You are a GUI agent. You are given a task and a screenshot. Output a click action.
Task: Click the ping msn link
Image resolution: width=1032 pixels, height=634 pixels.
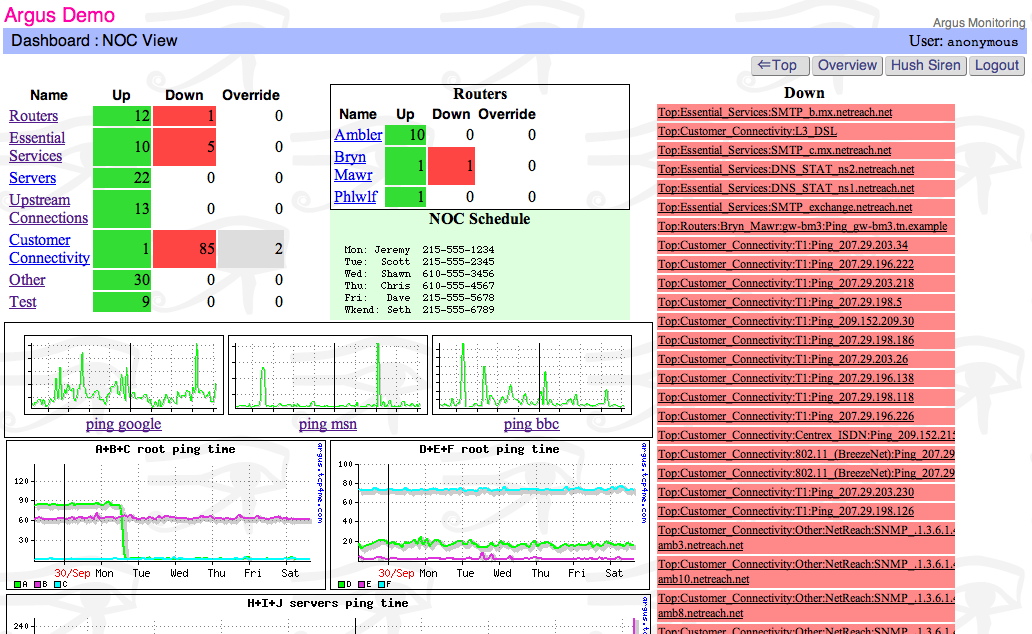click(327, 424)
